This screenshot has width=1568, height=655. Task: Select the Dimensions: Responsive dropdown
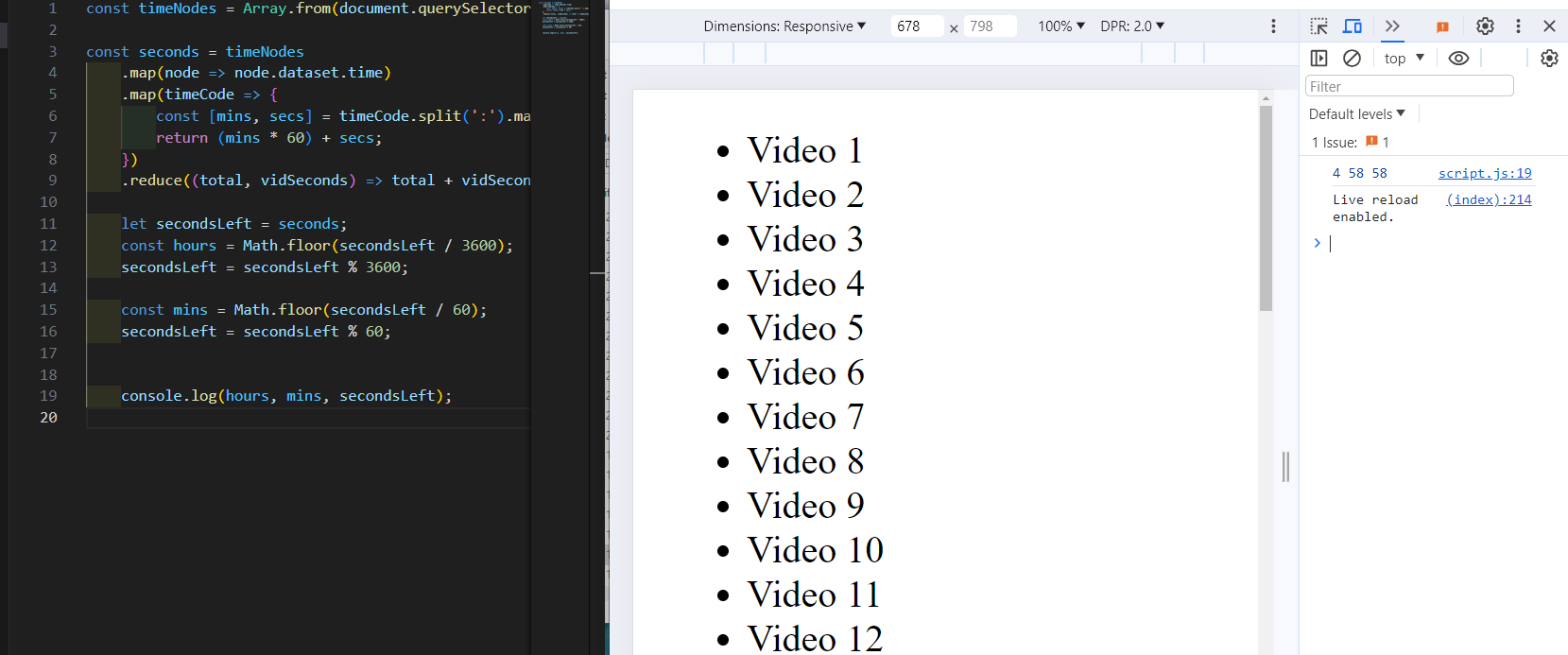click(x=784, y=26)
